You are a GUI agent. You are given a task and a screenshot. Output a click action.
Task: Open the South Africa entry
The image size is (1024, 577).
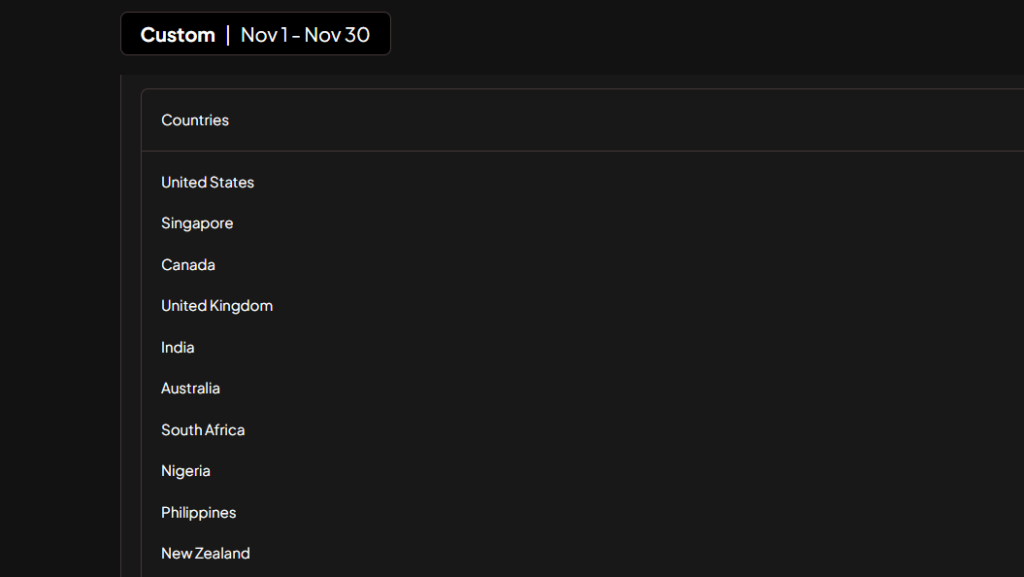tap(203, 430)
